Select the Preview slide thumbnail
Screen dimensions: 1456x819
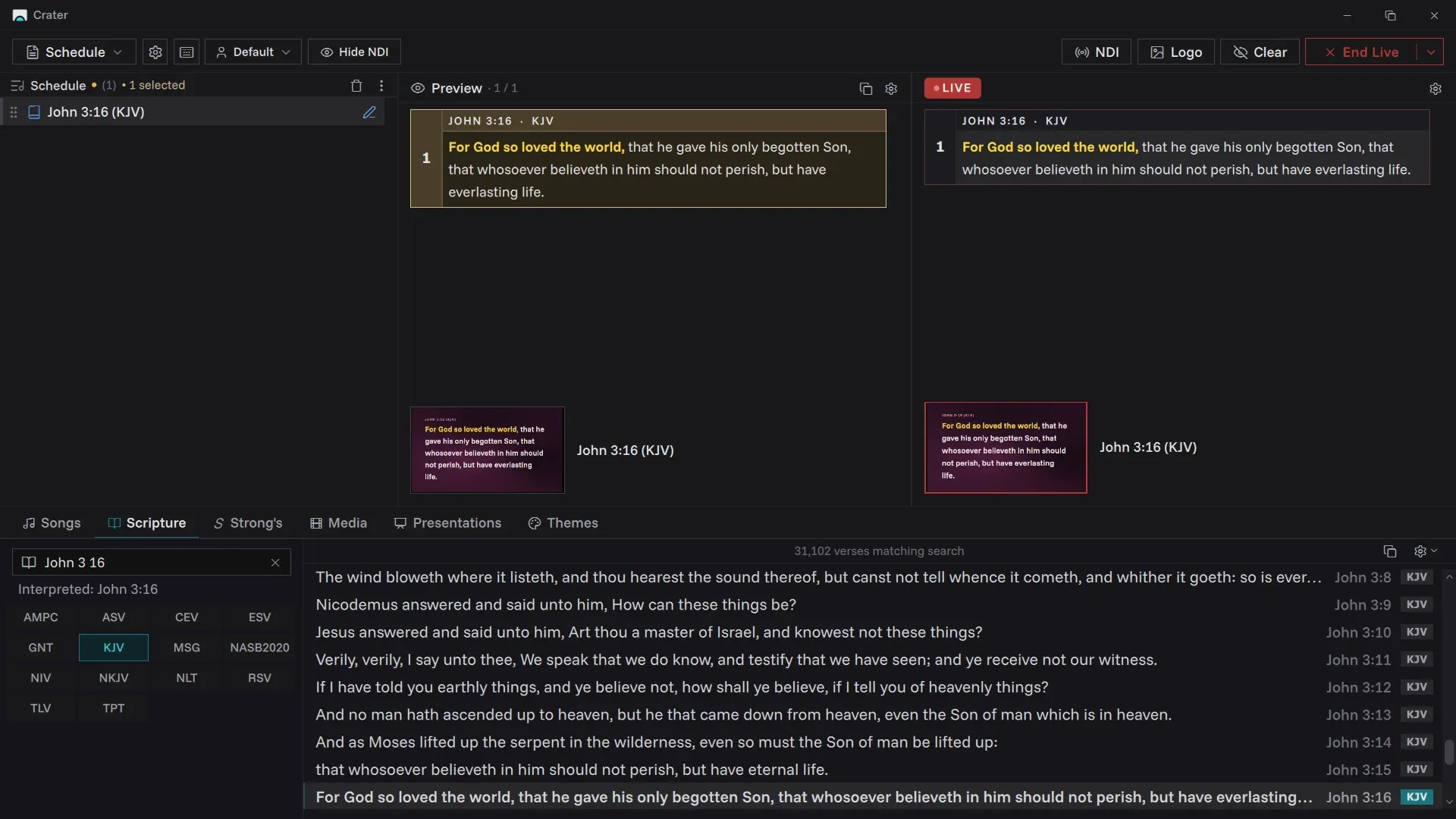click(x=488, y=450)
